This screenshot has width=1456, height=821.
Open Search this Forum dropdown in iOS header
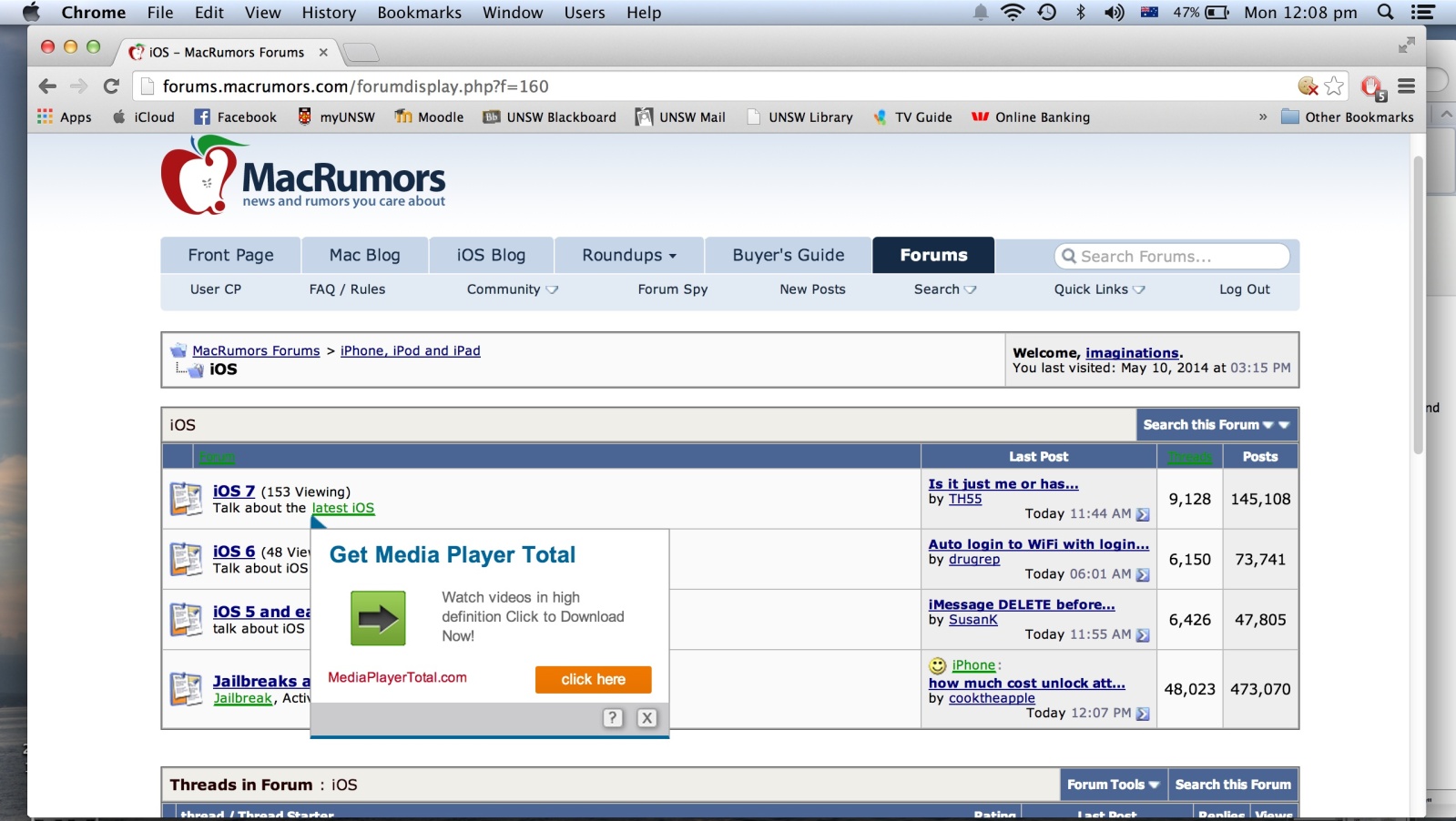click(x=1217, y=425)
